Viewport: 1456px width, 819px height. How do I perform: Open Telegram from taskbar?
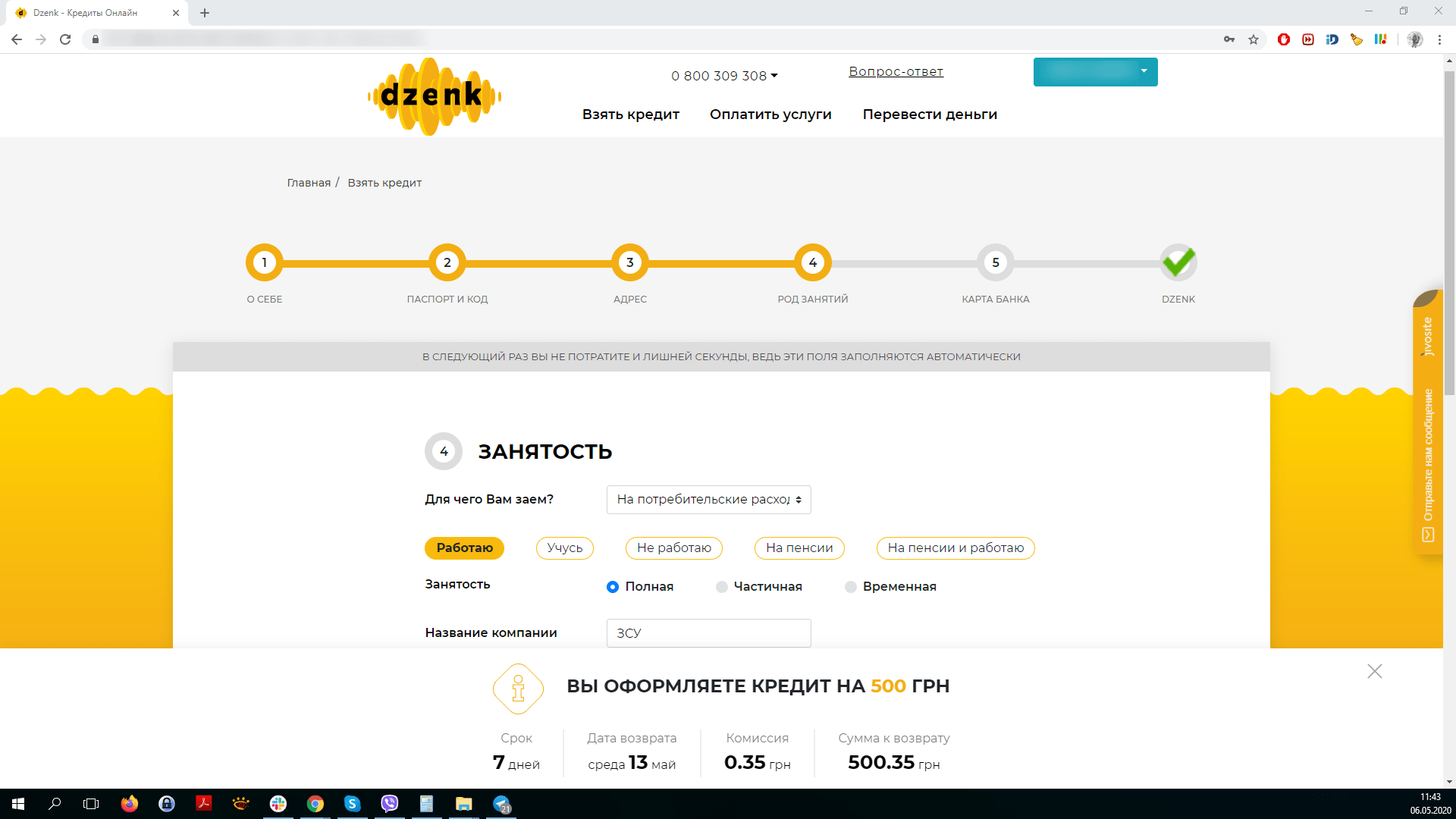point(502,804)
